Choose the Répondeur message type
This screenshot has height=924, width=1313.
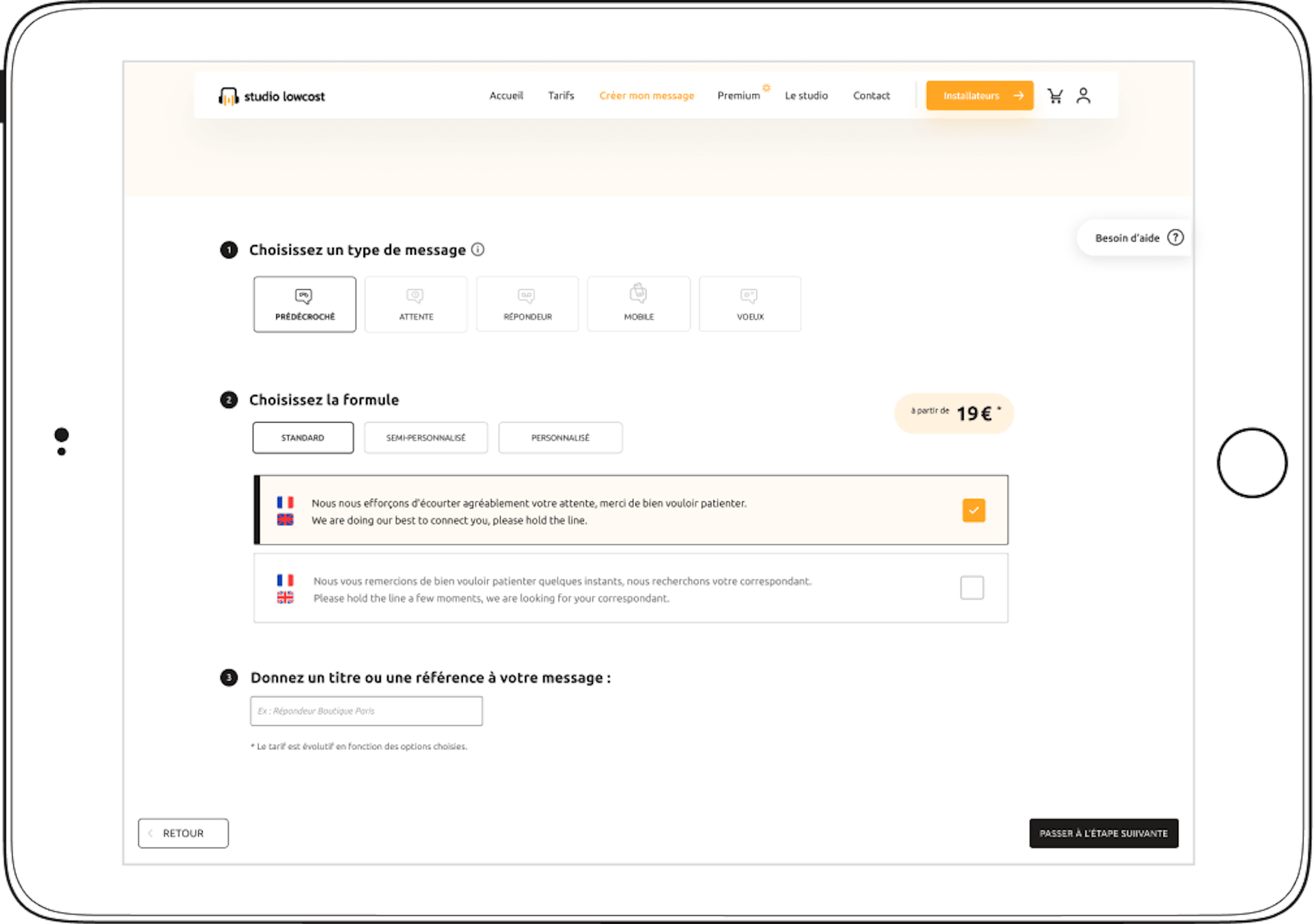pos(527,304)
